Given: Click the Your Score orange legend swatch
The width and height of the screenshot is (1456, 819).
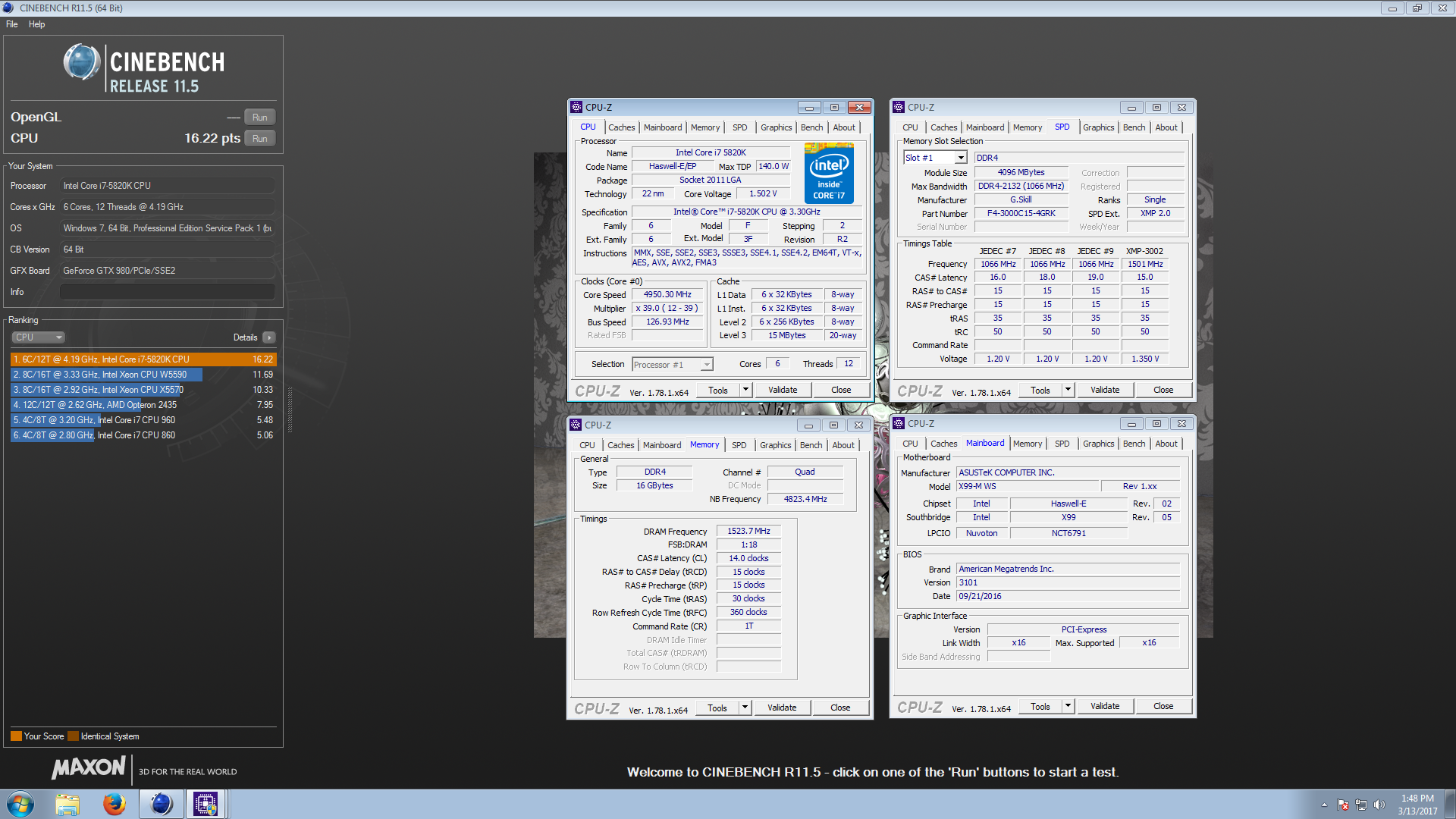Looking at the screenshot, I should (x=16, y=736).
